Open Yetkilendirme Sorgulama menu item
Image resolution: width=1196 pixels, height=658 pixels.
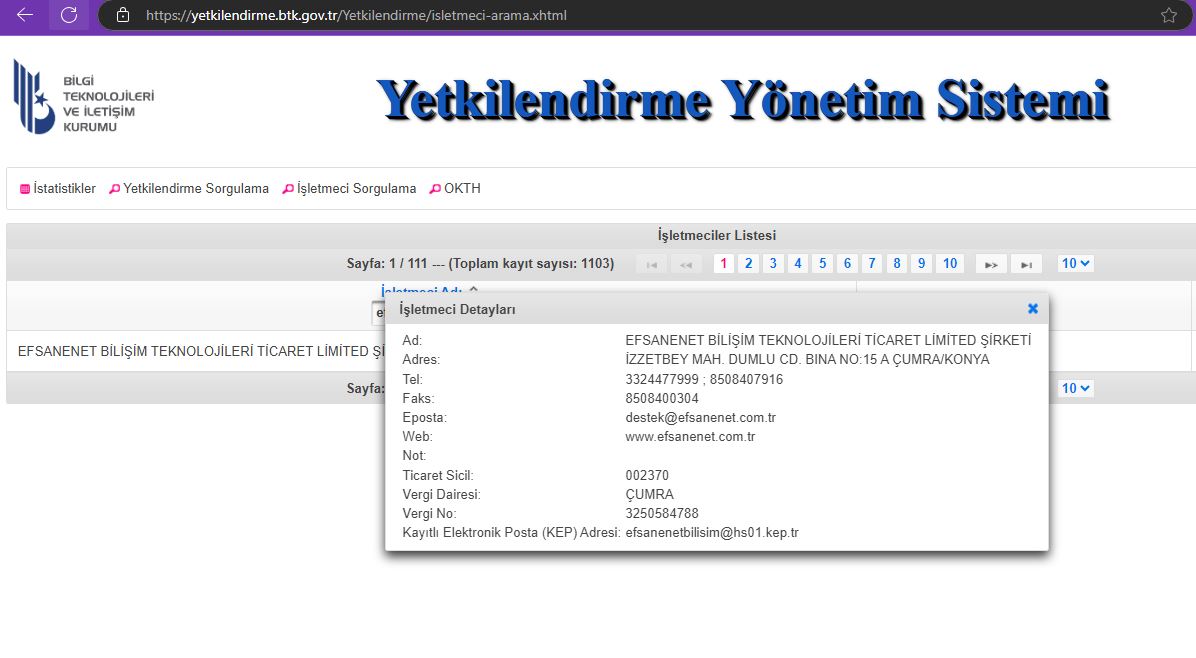coord(189,188)
